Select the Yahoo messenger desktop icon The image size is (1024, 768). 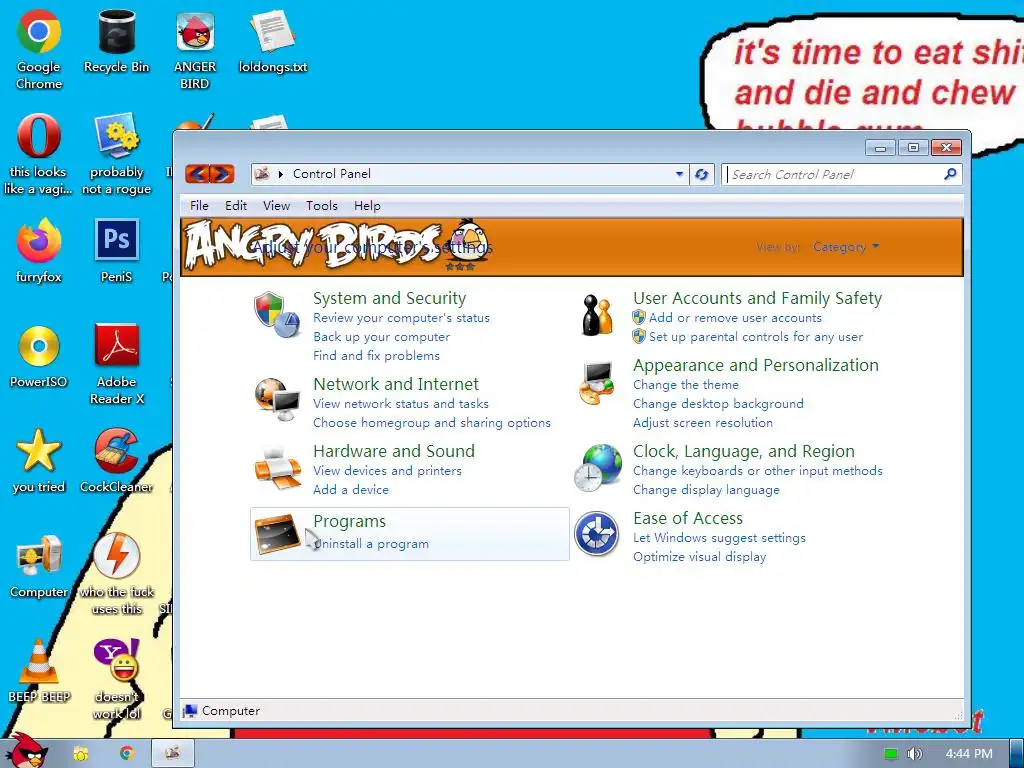pyautogui.click(x=116, y=679)
